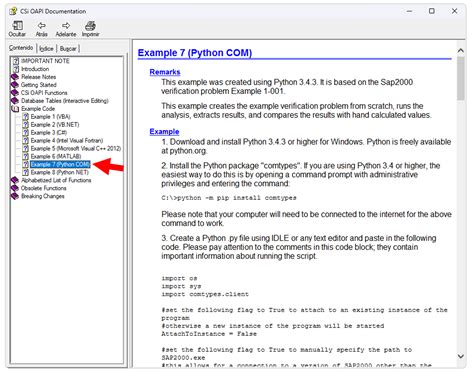
Task: Click the CSi OAPI Documentation title icon
Action: click(x=13, y=11)
